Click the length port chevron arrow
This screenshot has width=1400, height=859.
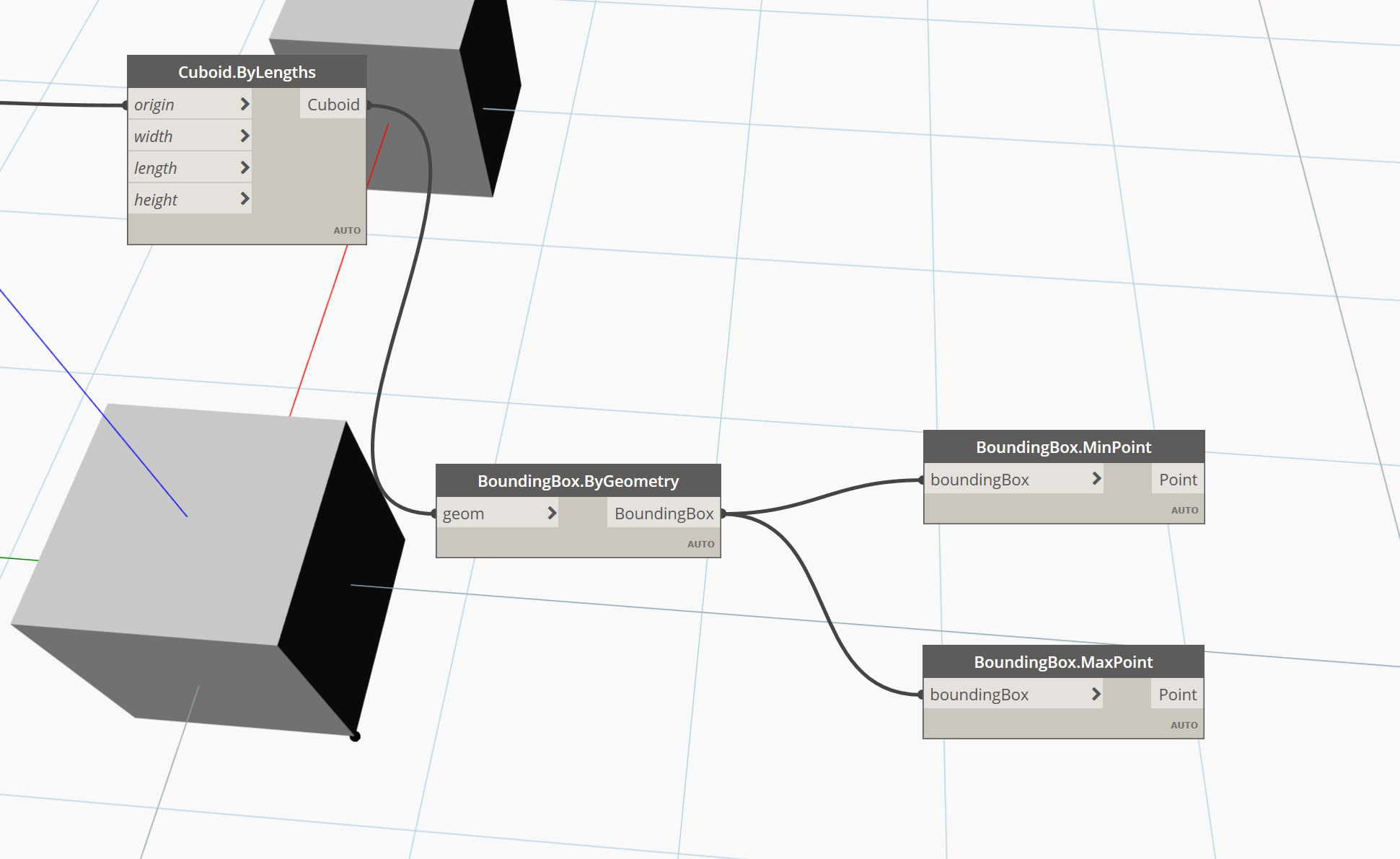tap(245, 167)
